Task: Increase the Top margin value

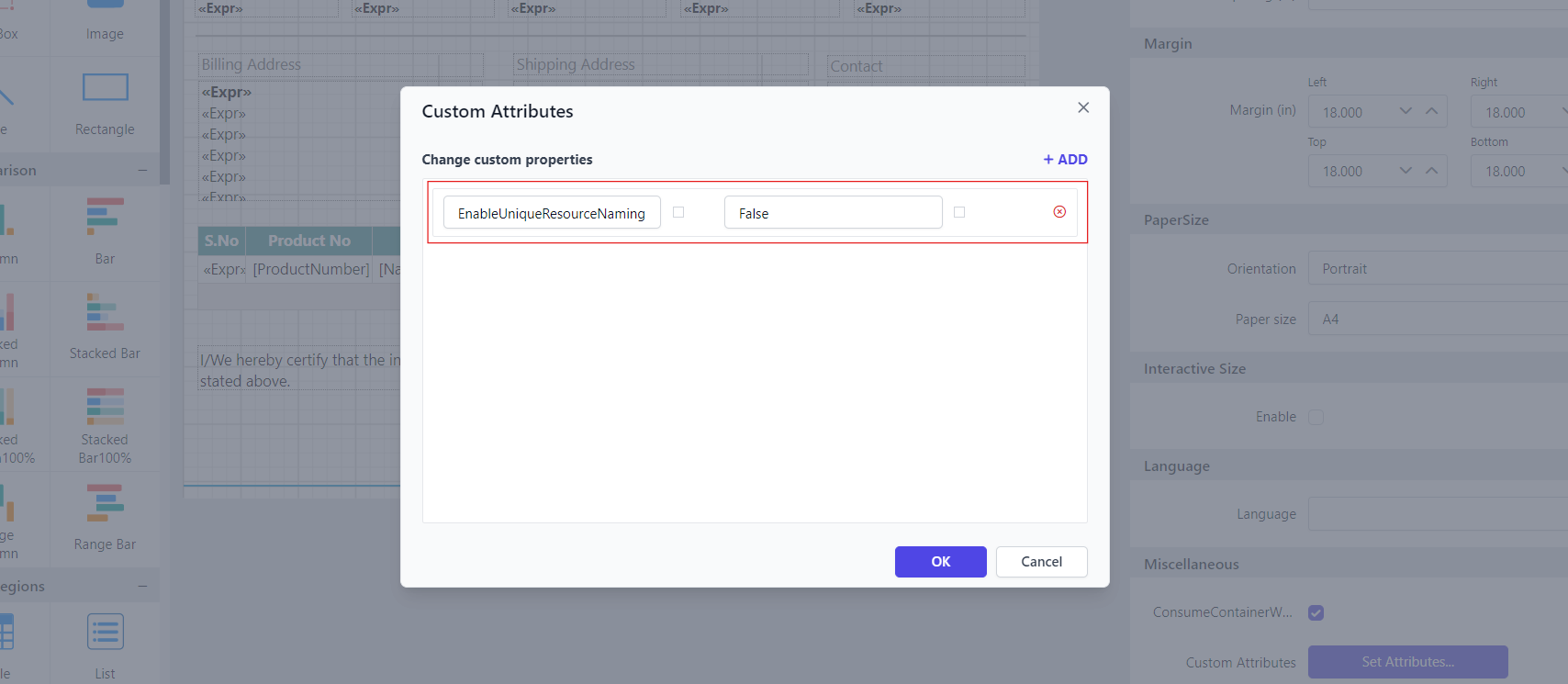Action: pos(1431,171)
